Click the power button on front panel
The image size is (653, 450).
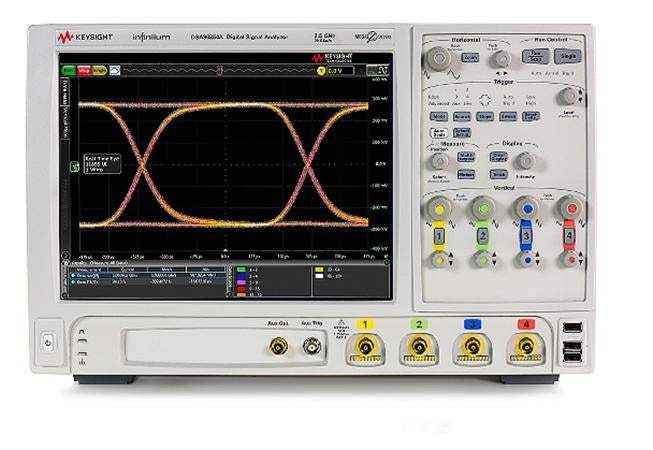[x=48, y=342]
